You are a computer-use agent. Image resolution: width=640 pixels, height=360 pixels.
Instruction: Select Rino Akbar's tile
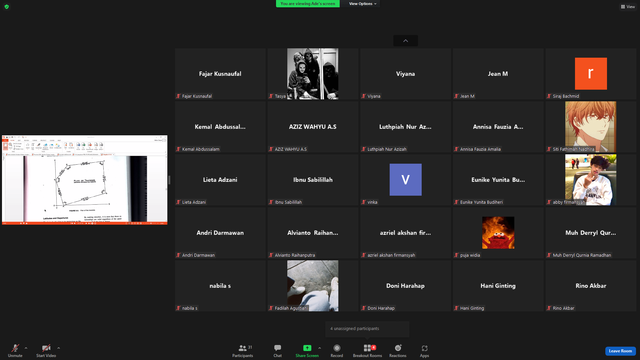(x=591, y=286)
